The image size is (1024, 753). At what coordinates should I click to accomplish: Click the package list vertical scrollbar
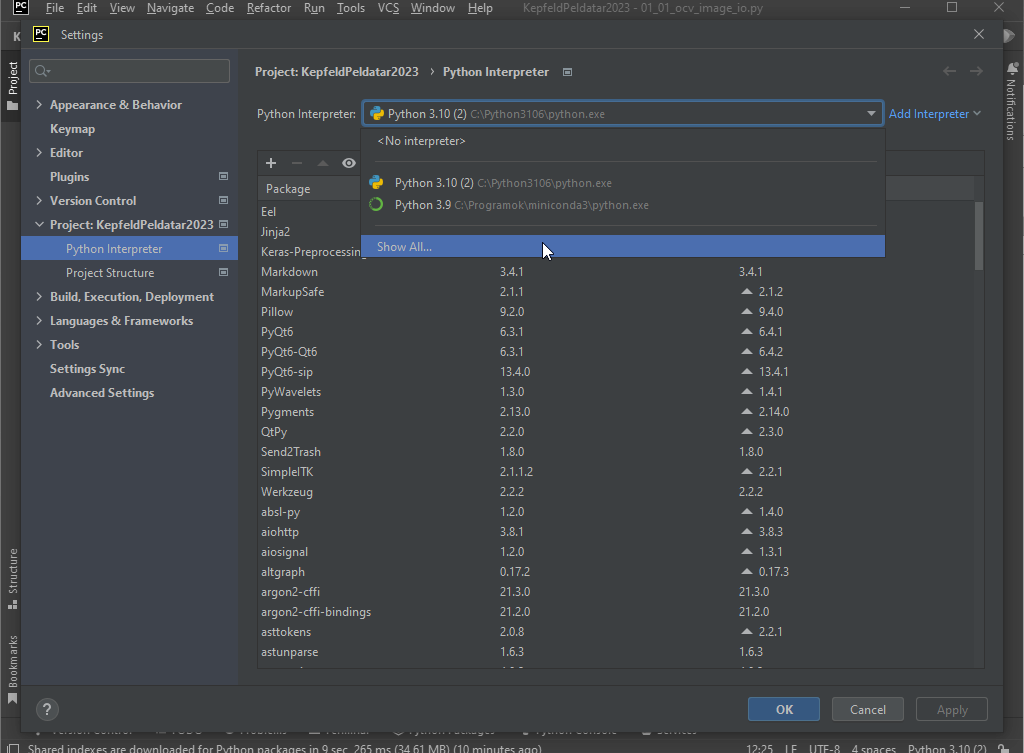pos(978,235)
